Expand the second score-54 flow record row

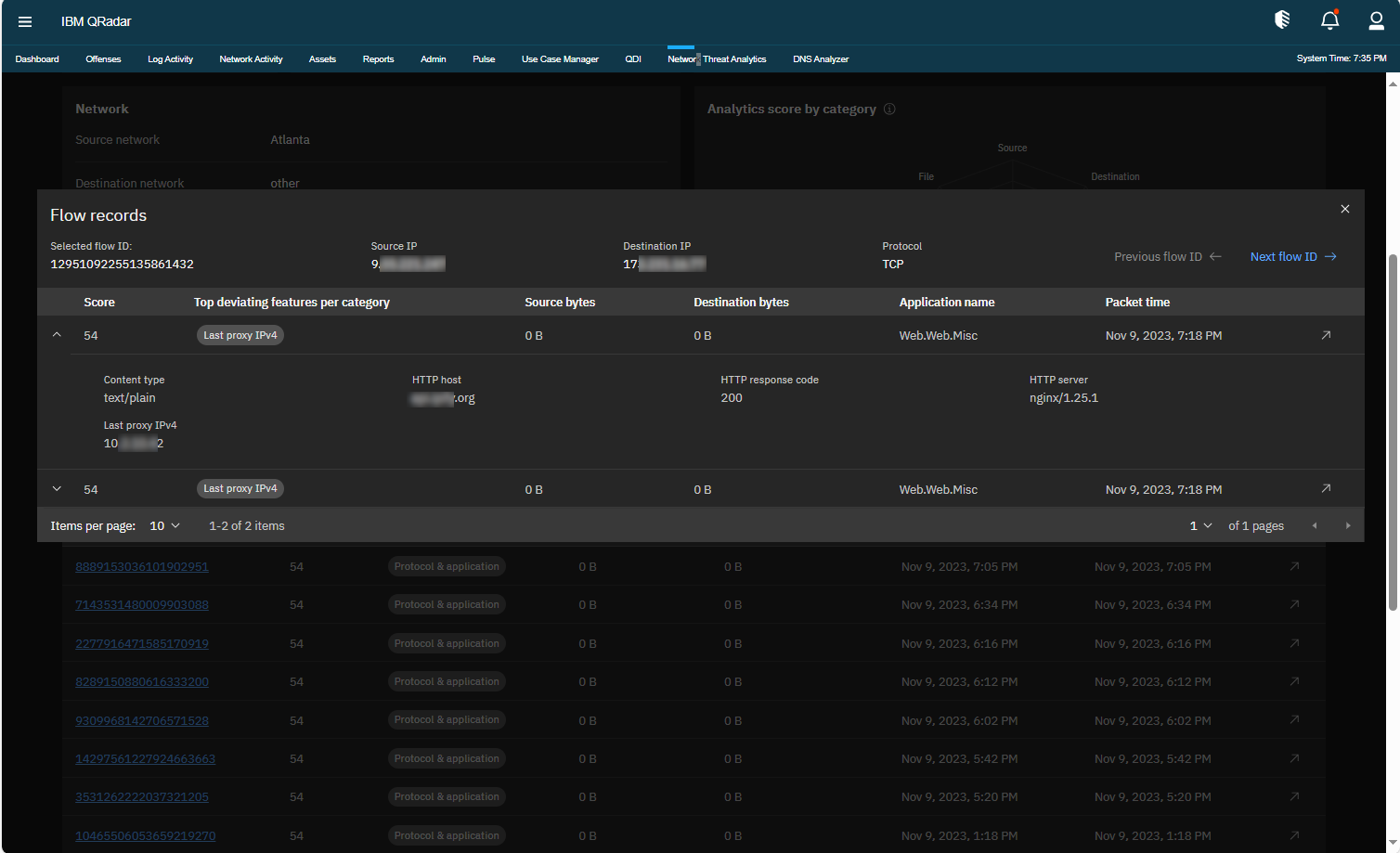click(x=57, y=488)
